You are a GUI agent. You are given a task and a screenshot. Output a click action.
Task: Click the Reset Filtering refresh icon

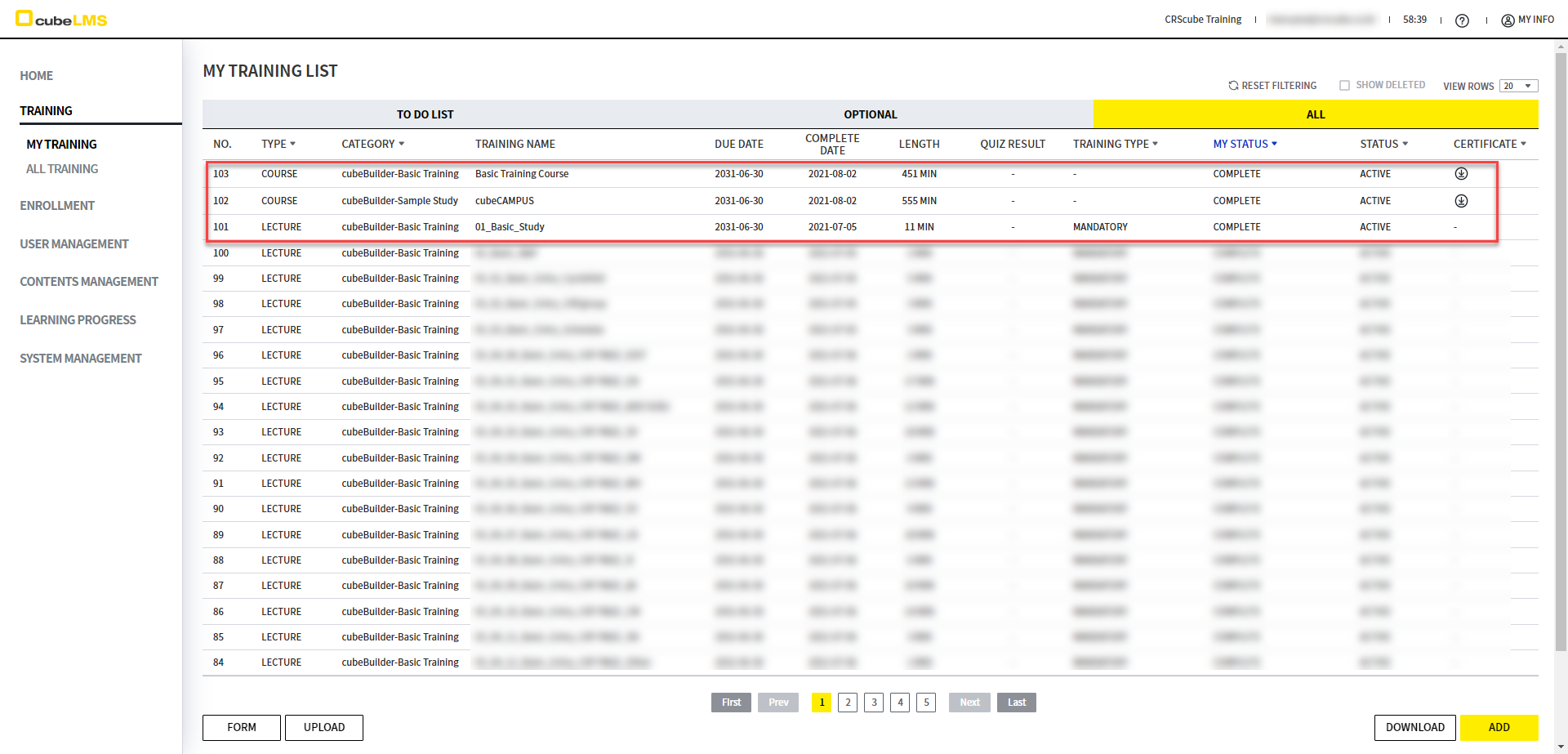1233,86
